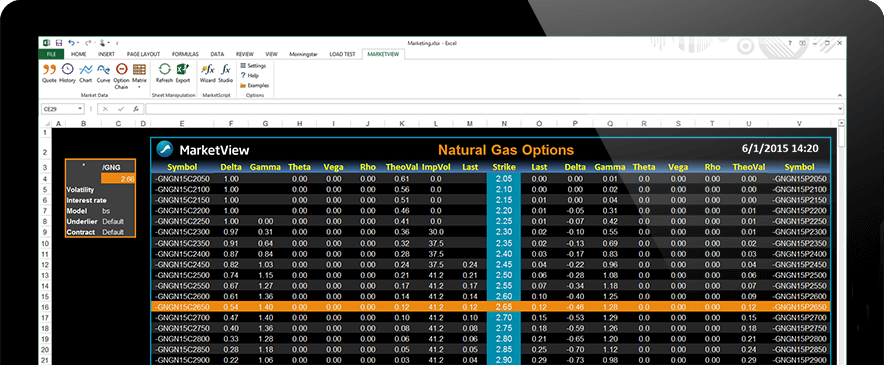
Task: Launch the MarketScript Studio
Action: point(226,73)
